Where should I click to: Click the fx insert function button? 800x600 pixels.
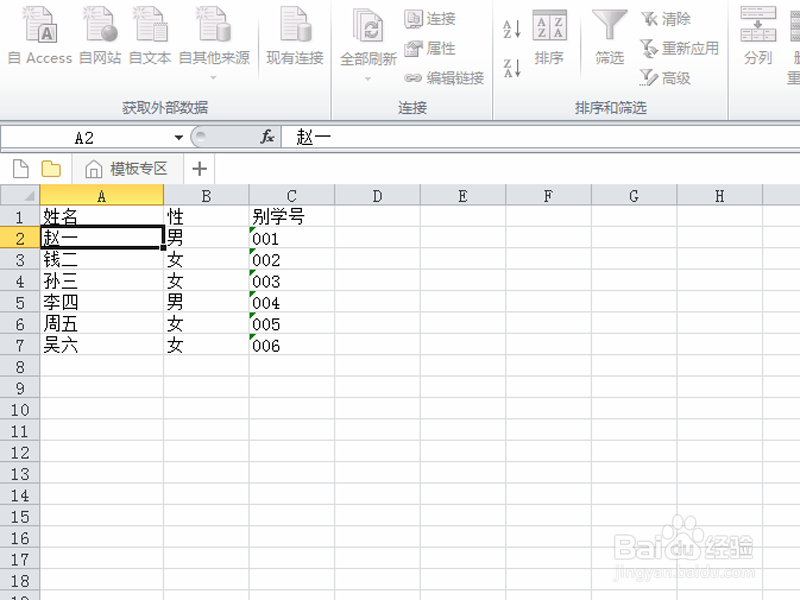point(267,137)
